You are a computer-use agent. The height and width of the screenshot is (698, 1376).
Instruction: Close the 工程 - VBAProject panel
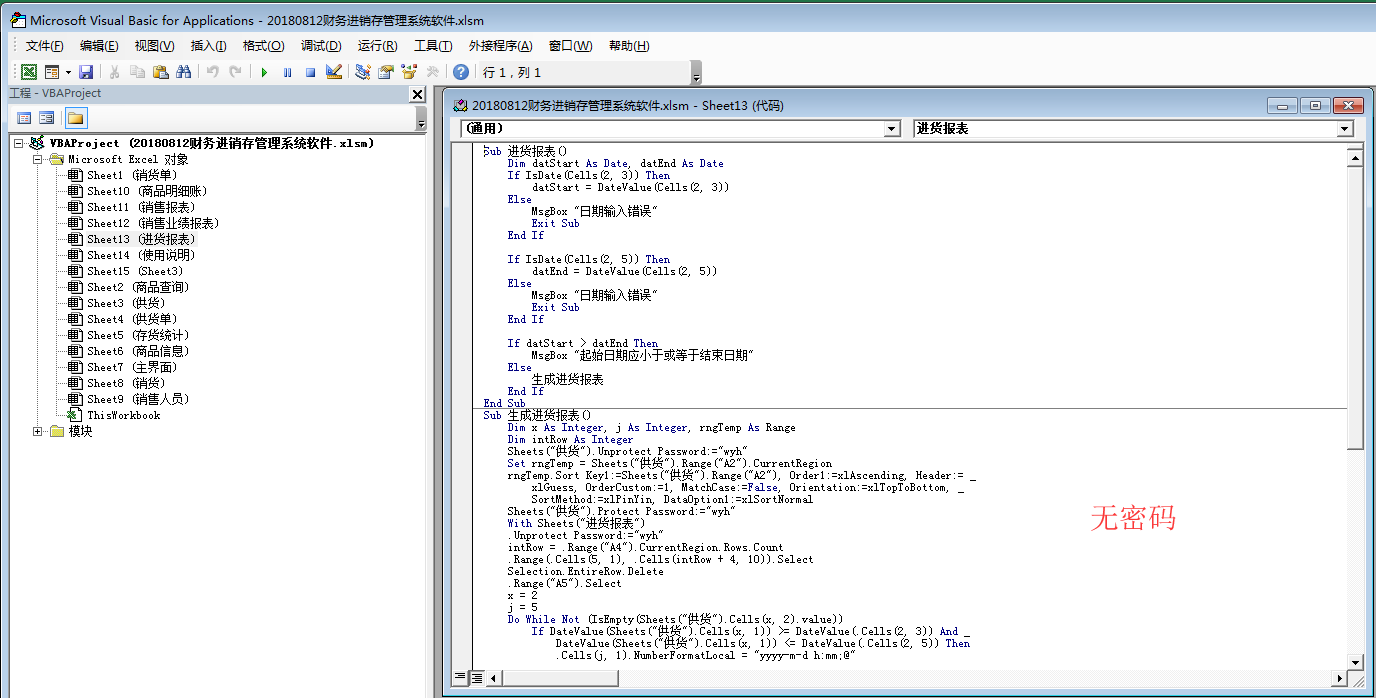[417, 94]
